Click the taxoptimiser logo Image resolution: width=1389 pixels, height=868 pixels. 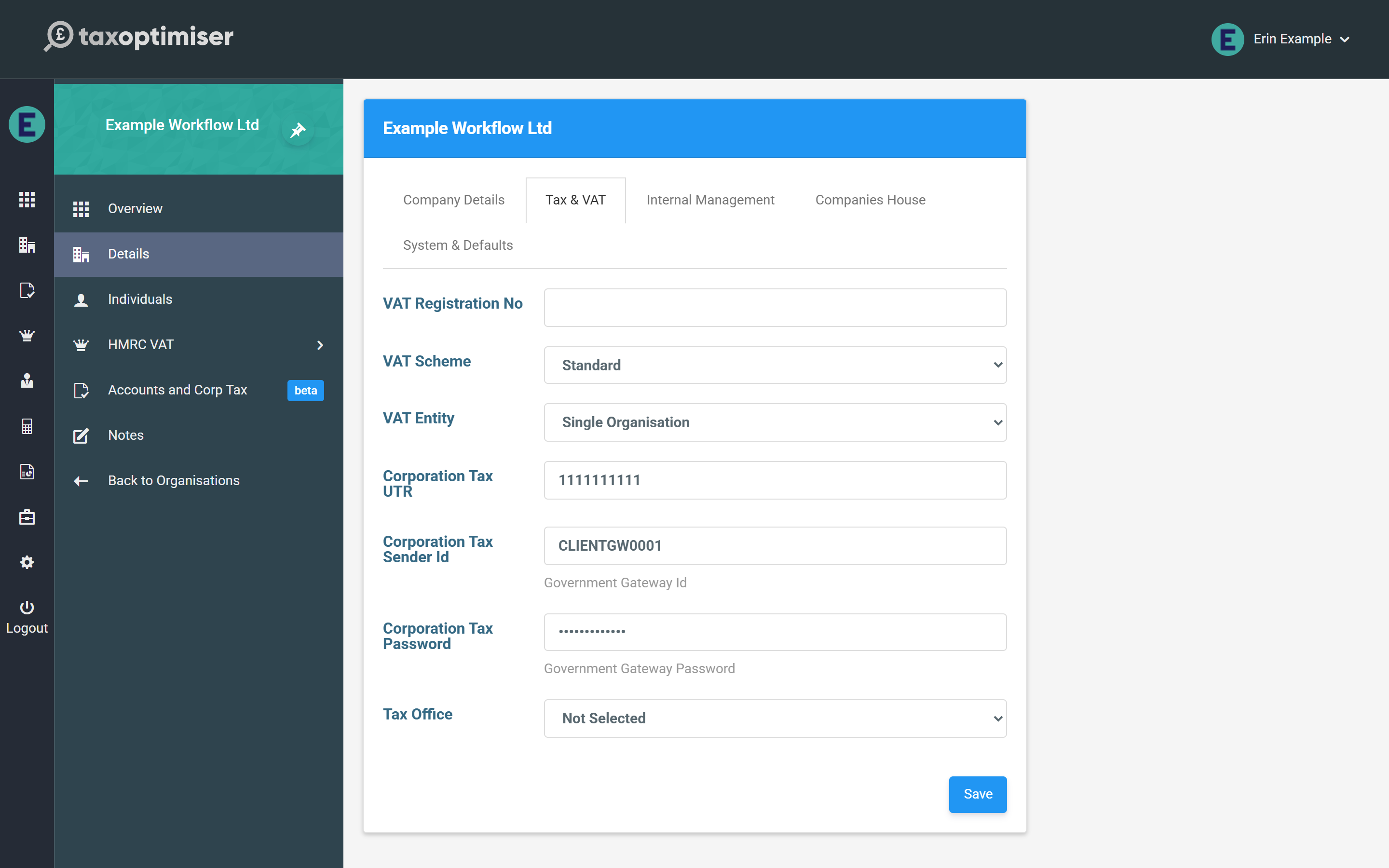tap(139, 37)
